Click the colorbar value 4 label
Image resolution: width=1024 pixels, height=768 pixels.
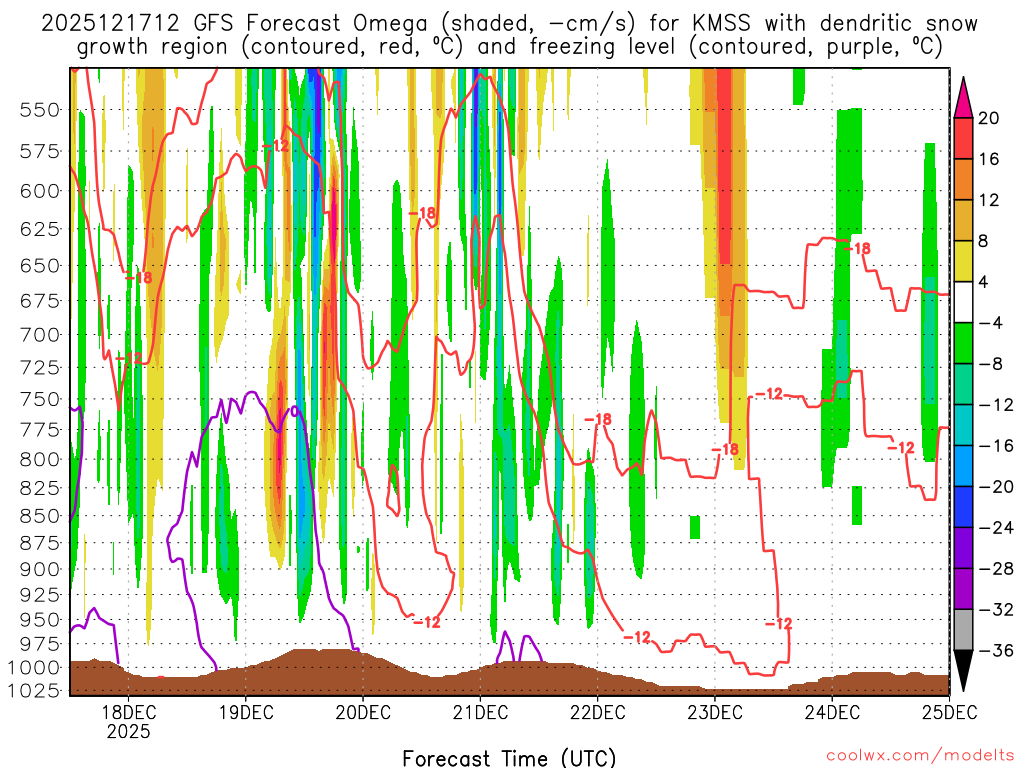[x=984, y=282]
